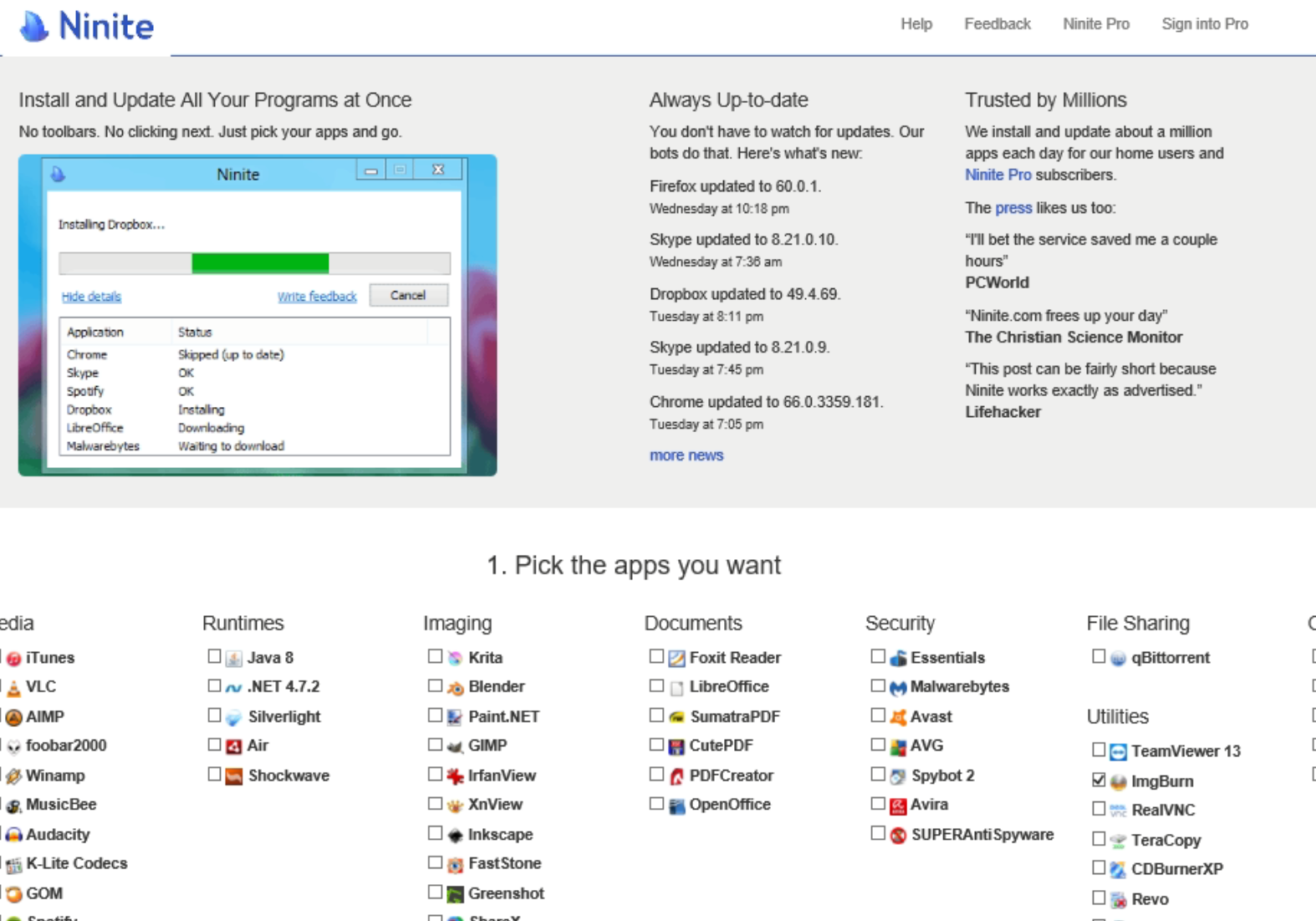Tick the qBittorrent checkbox

(1099, 657)
